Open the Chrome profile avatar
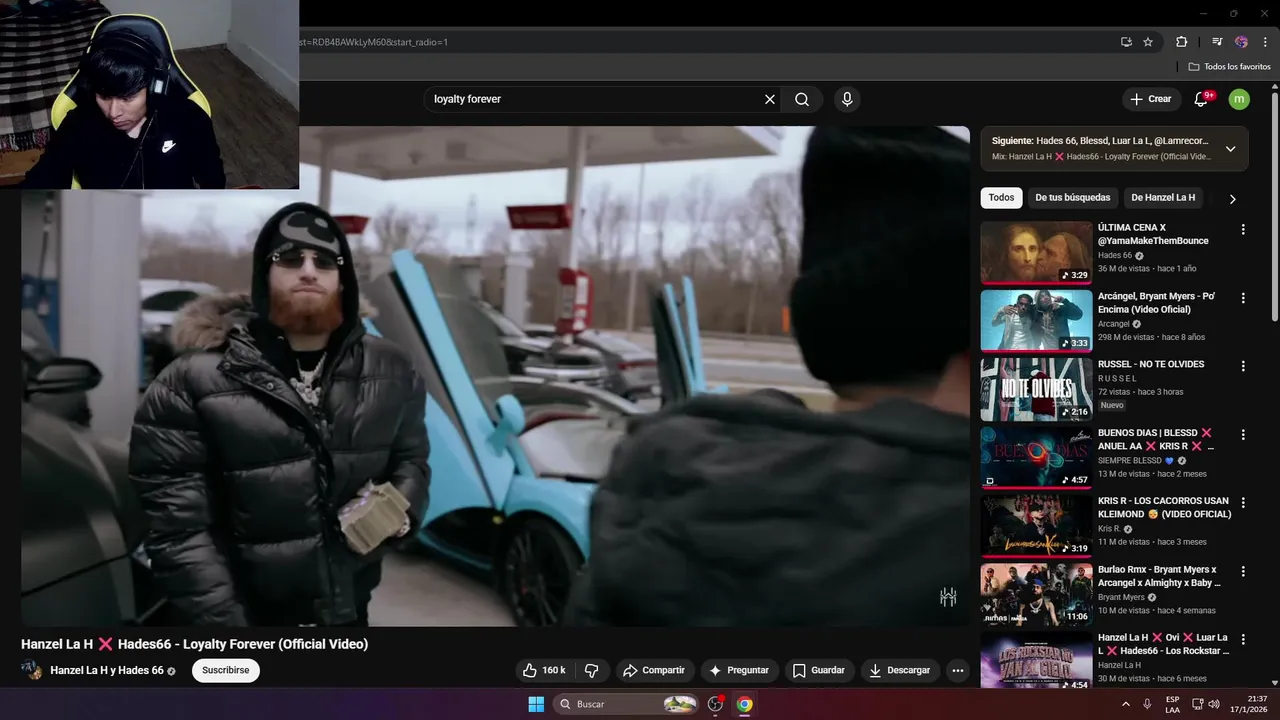Image resolution: width=1280 pixels, height=720 pixels. pos(1241,42)
